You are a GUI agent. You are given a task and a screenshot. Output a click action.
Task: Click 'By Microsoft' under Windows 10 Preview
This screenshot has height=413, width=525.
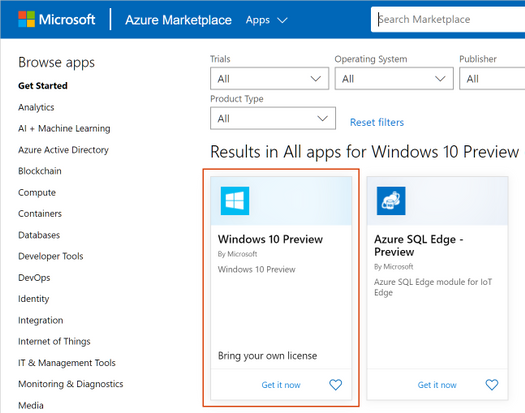pyautogui.click(x=237, y=254)
